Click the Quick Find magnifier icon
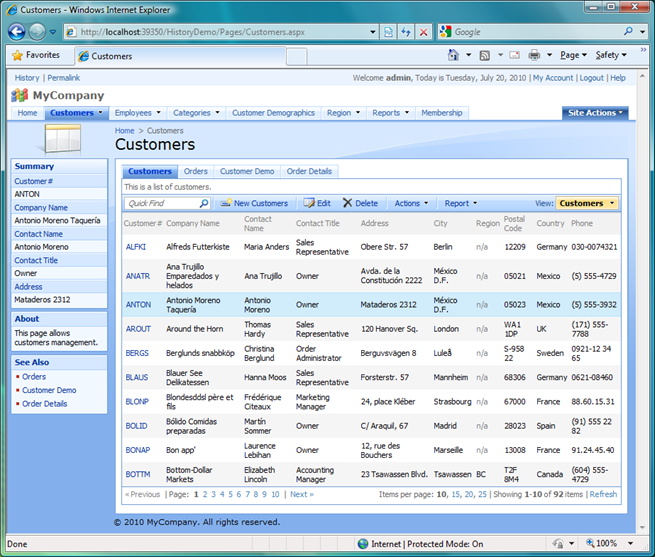655x557 pixels. [x=203, y=203]
